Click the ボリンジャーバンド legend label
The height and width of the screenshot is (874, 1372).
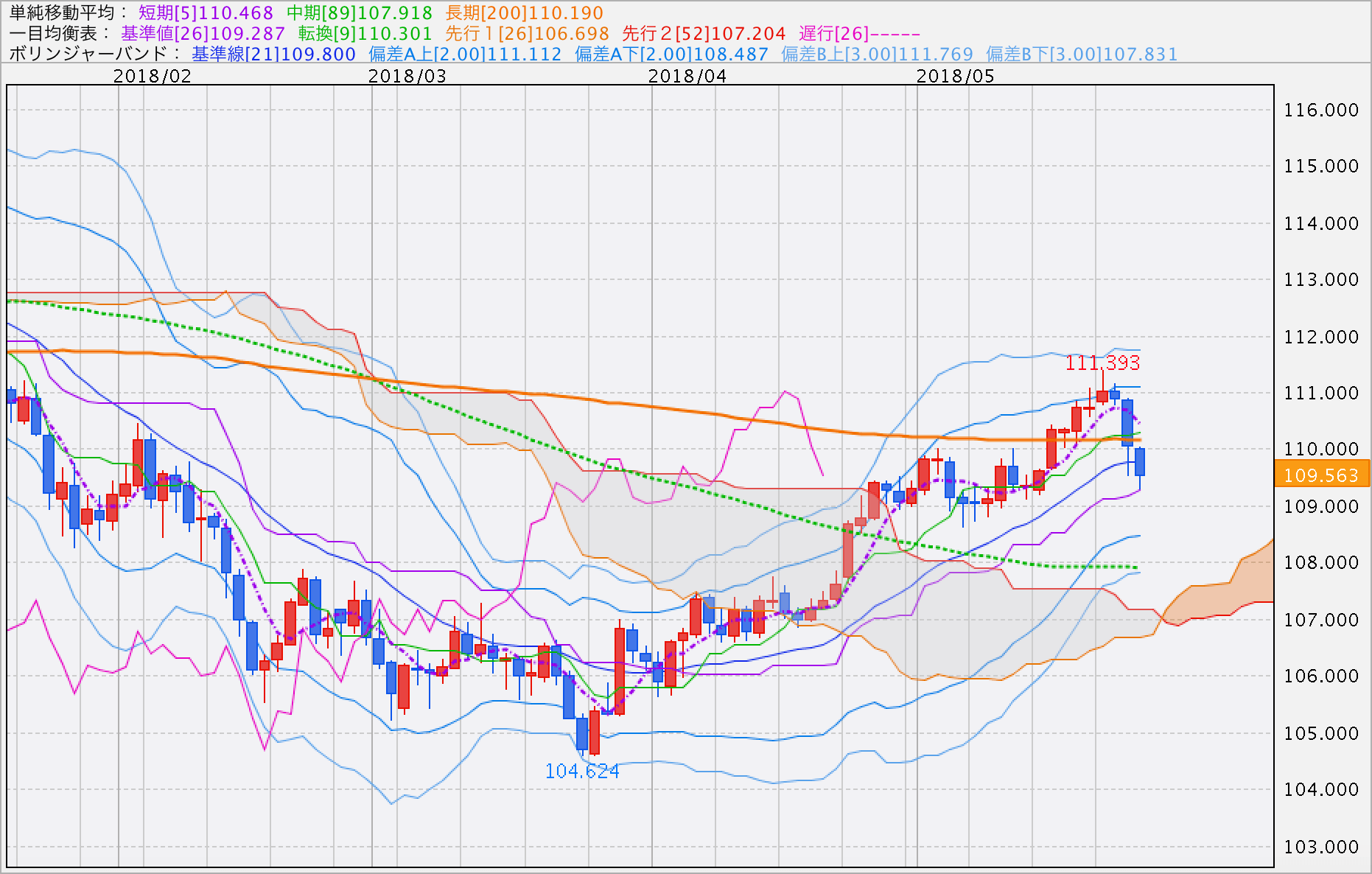coord(94,54)
